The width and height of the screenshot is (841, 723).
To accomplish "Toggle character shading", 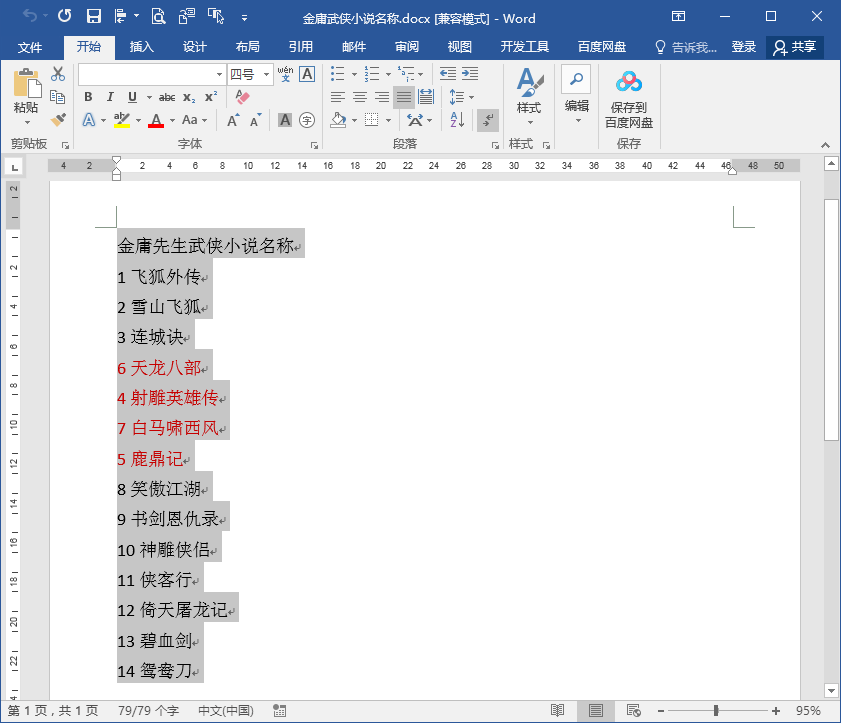I will click(x=285, y=120).
